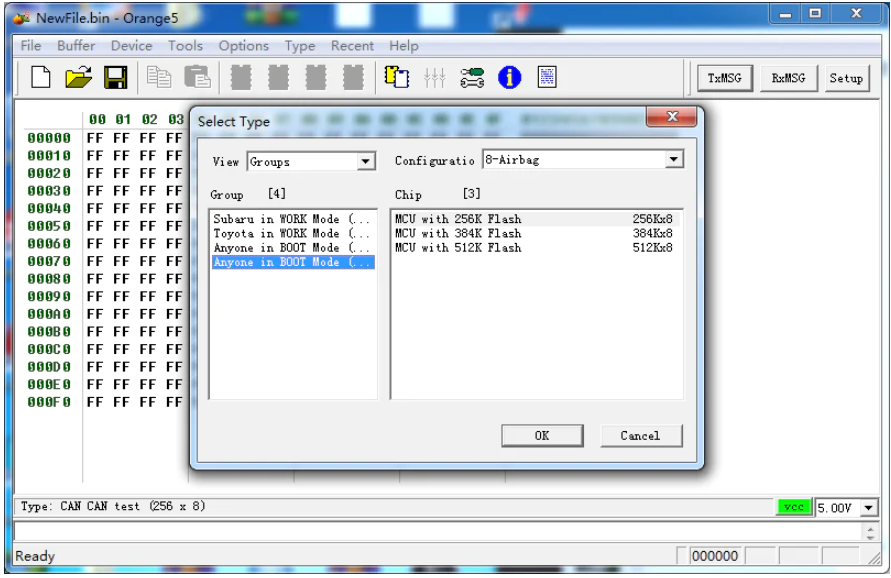
Task: Click the first gray chip icon
Action: pyautogui.click(x=241, y=77)
